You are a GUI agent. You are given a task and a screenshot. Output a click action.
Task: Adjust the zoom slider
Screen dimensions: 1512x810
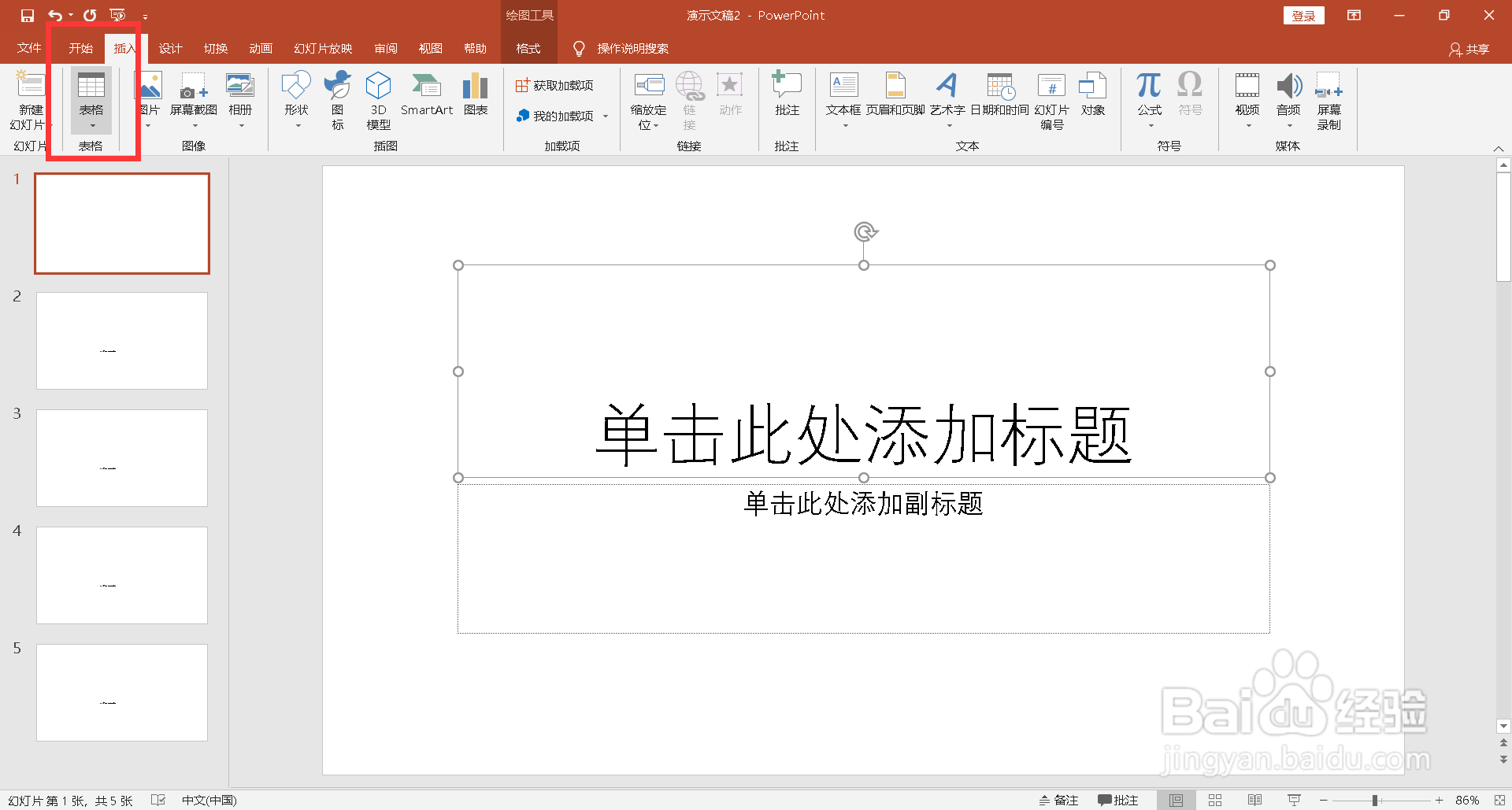(1374, 800)
